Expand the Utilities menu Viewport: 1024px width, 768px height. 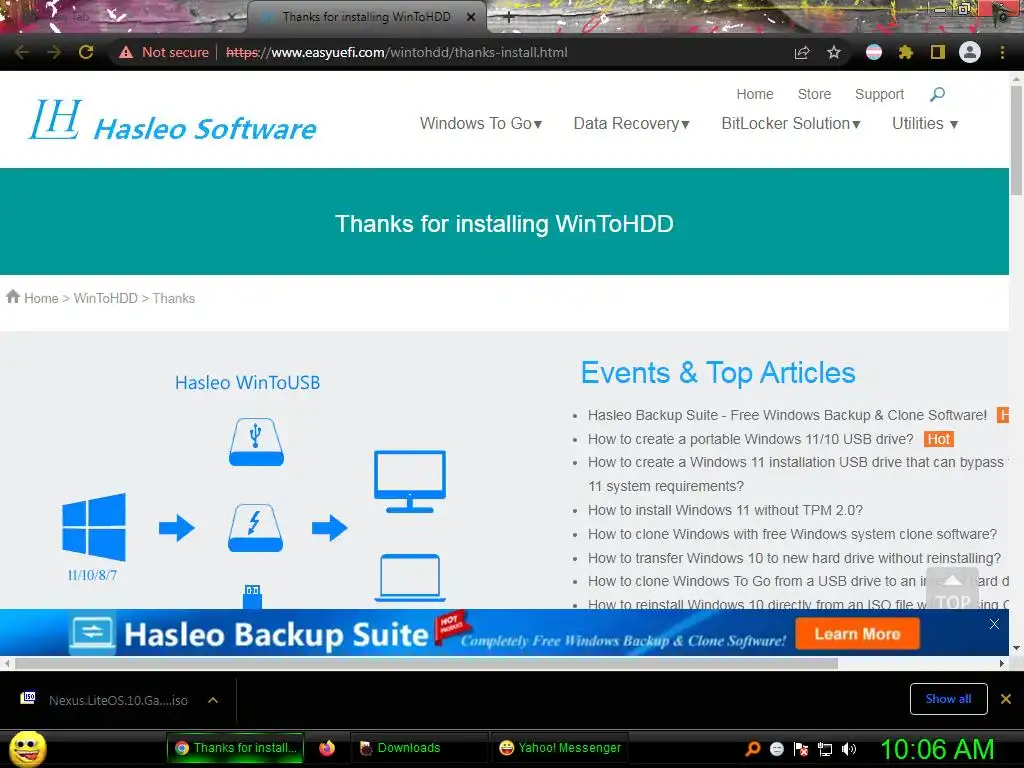tap(925, 123)
